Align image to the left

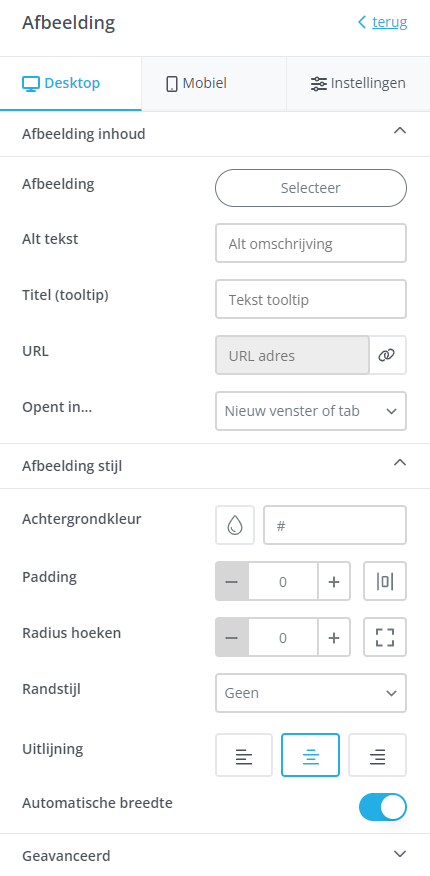pos(244,755)
